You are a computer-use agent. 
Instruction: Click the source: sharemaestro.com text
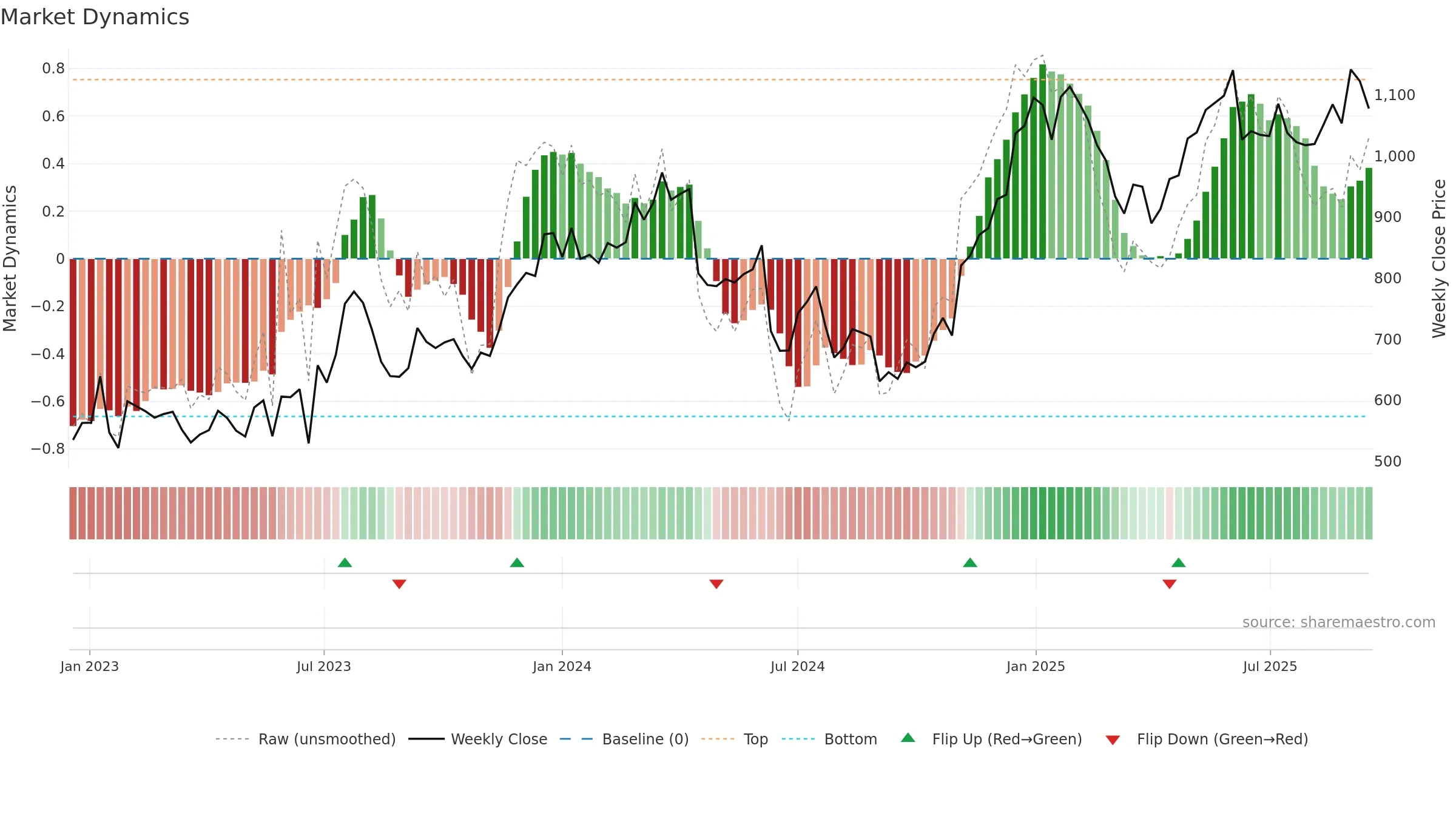coord(1339,622)
